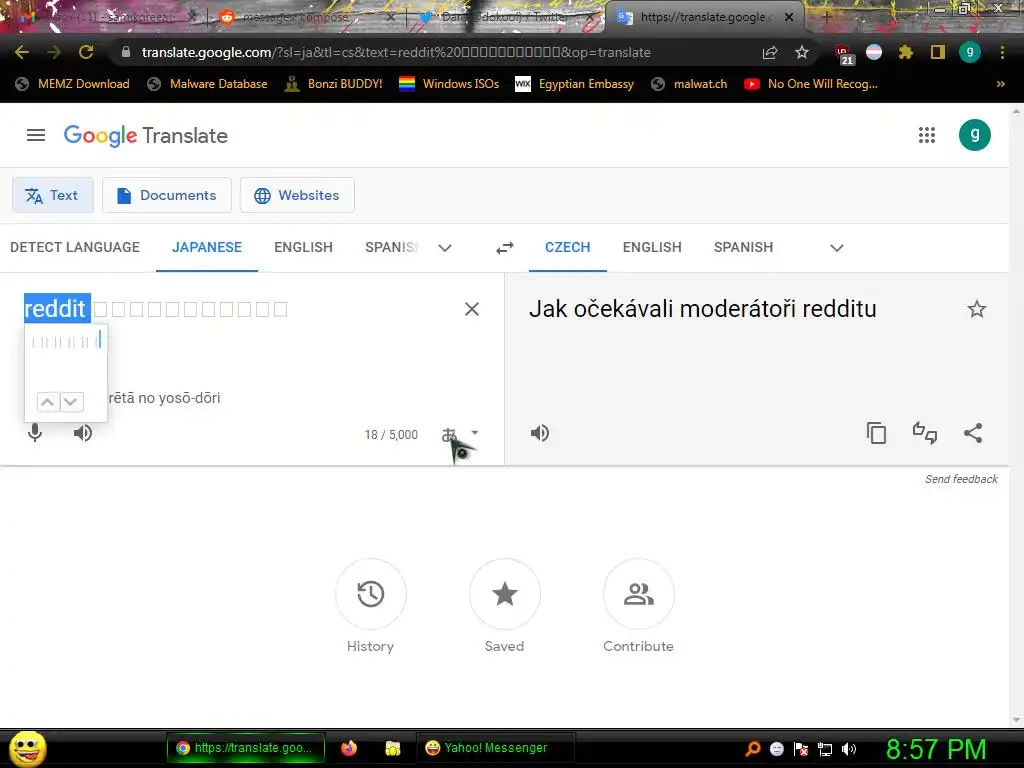Rate this translation with thumbs icon
The width and height of the screenshot is (1024, 768).
click(x=925, y=433)
